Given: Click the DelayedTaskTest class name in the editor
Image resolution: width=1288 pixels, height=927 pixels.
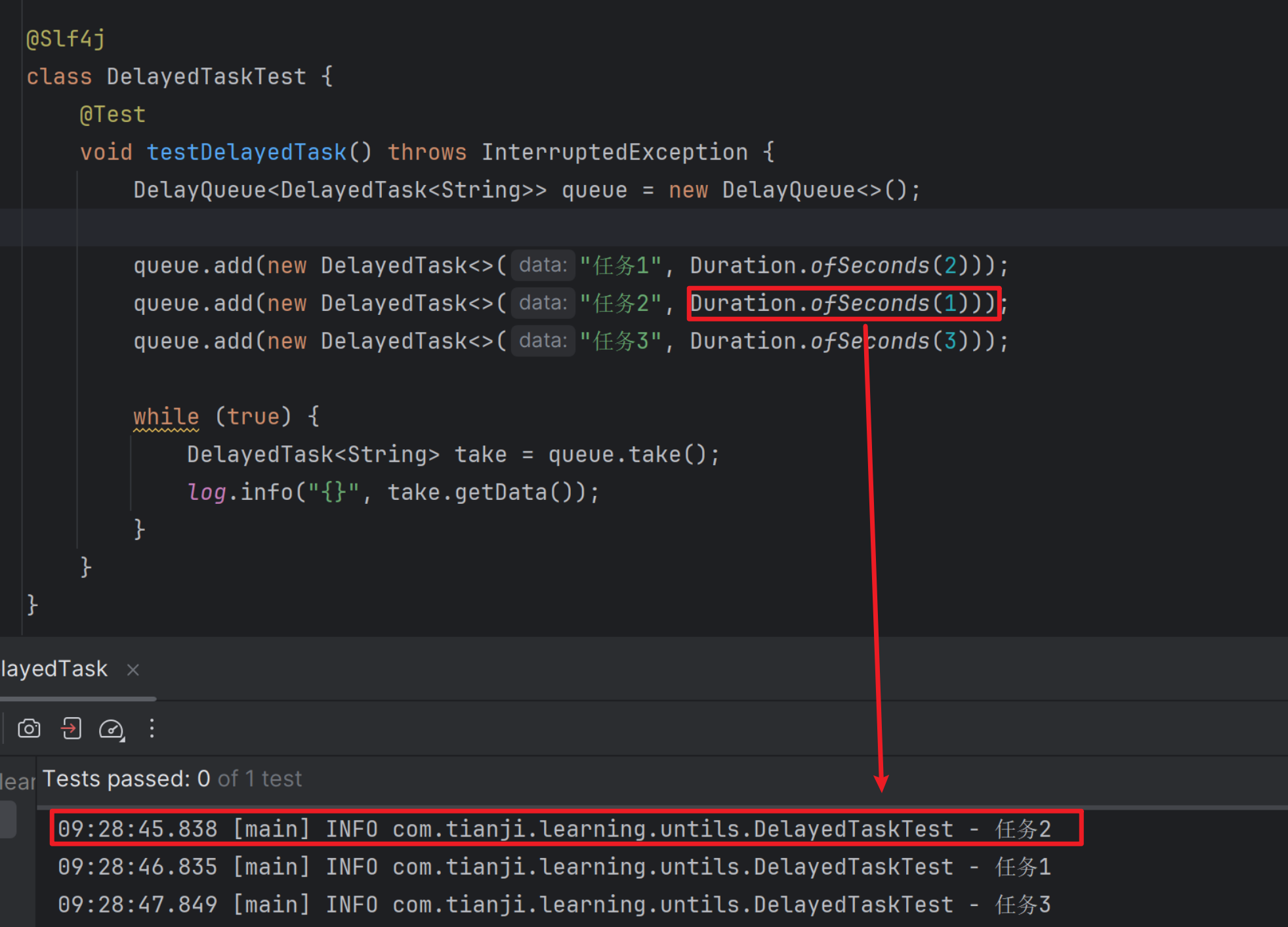Looking at the screenshot, I should pyautogui.click(x=206, y=77).
